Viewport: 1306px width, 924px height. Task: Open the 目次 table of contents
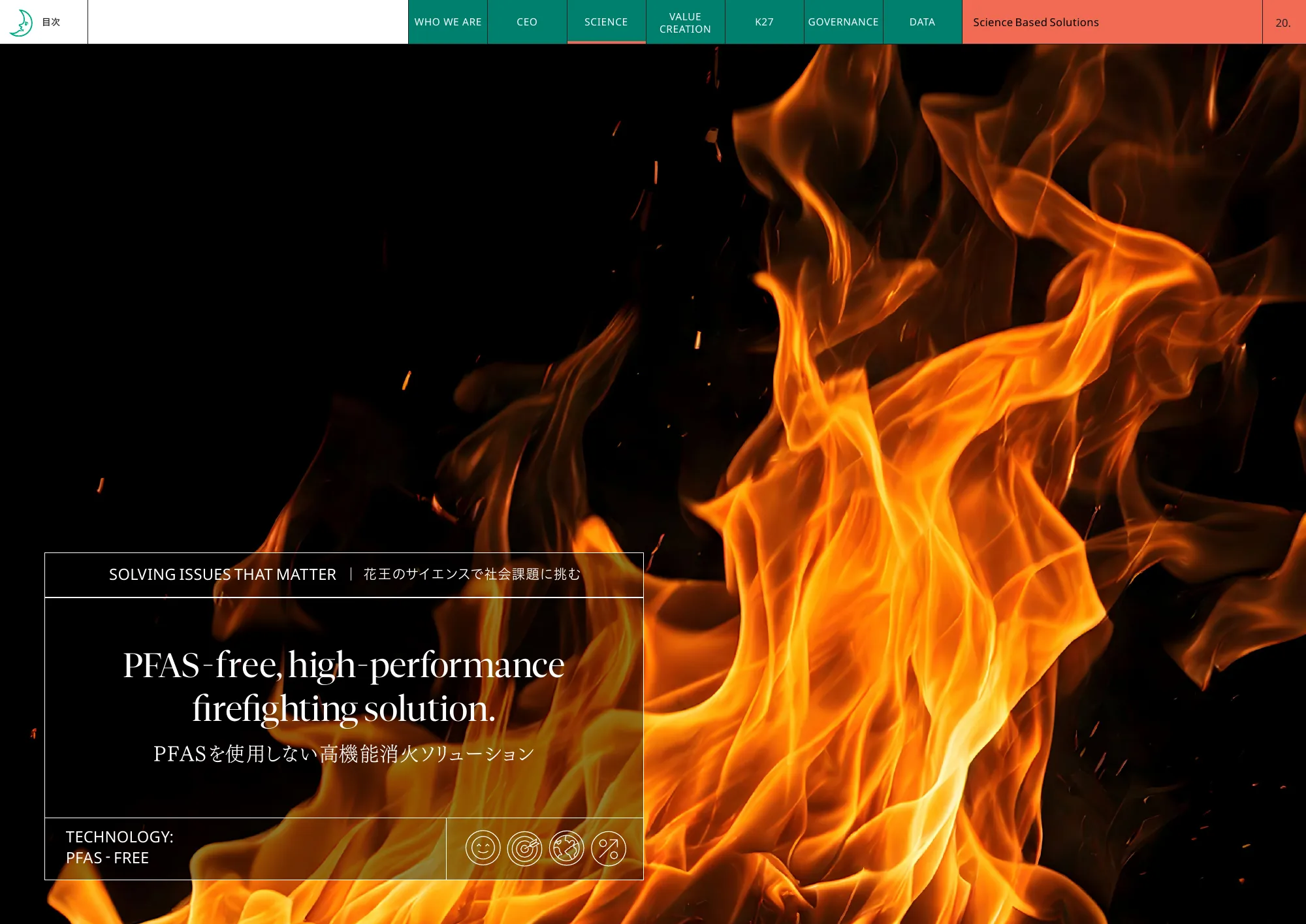[x=51, y=22]
